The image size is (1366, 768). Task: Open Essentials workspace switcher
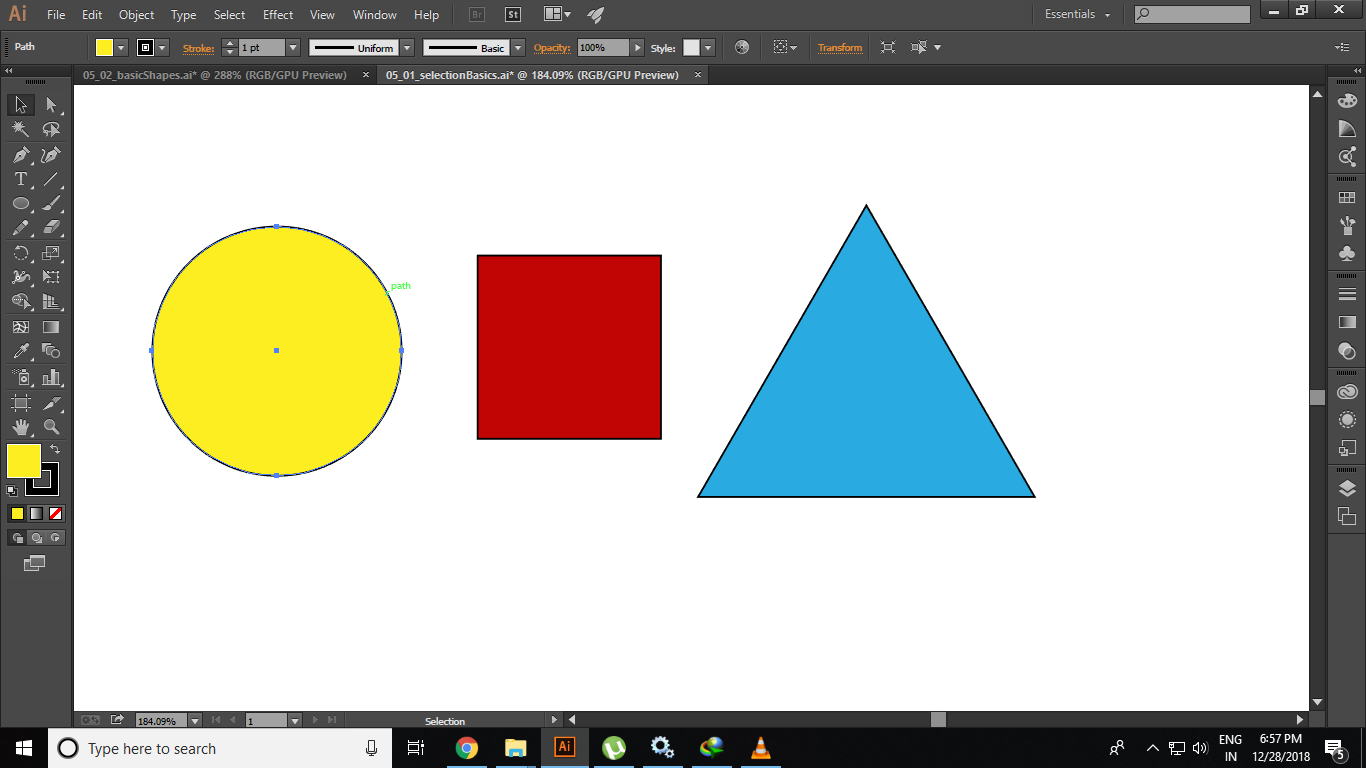(1077, 14)
